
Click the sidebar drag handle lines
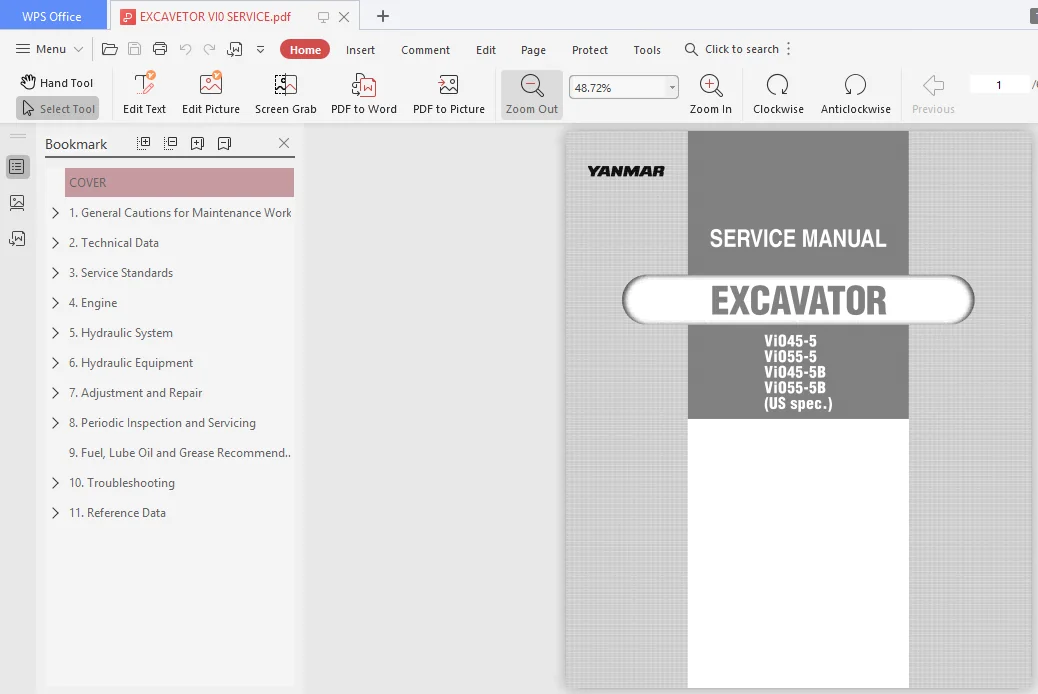[18, 136]
